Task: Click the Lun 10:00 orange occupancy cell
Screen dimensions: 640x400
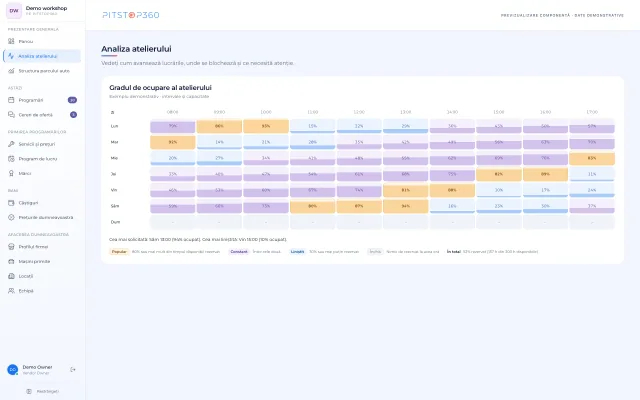Action: [266, 126]
